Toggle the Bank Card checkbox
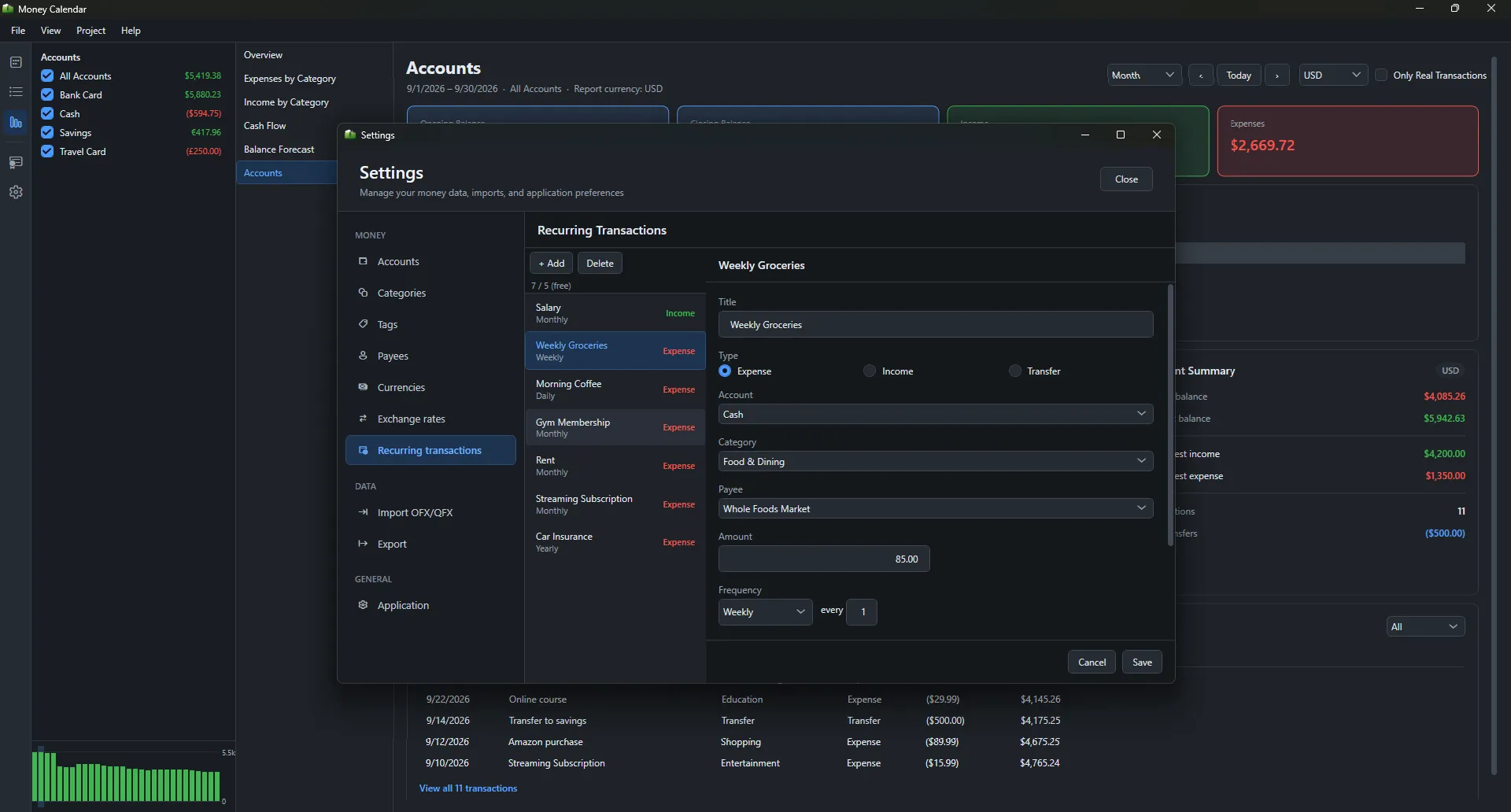Image resolution: width=1511 pixels, height=812 pixels. click(x=47, y=94)
